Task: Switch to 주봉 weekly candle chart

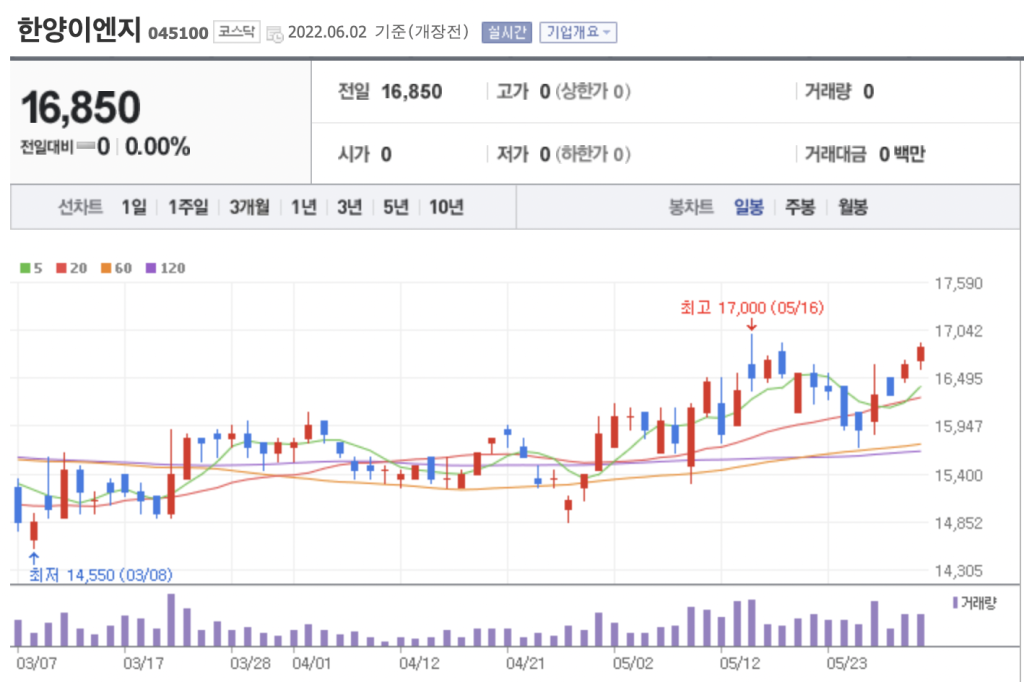Action: (800, 208)
